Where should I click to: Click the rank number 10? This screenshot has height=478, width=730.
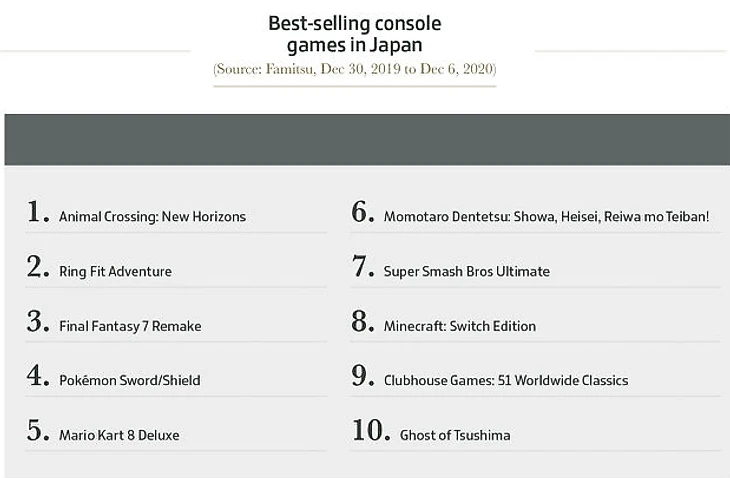click(369, 431)
